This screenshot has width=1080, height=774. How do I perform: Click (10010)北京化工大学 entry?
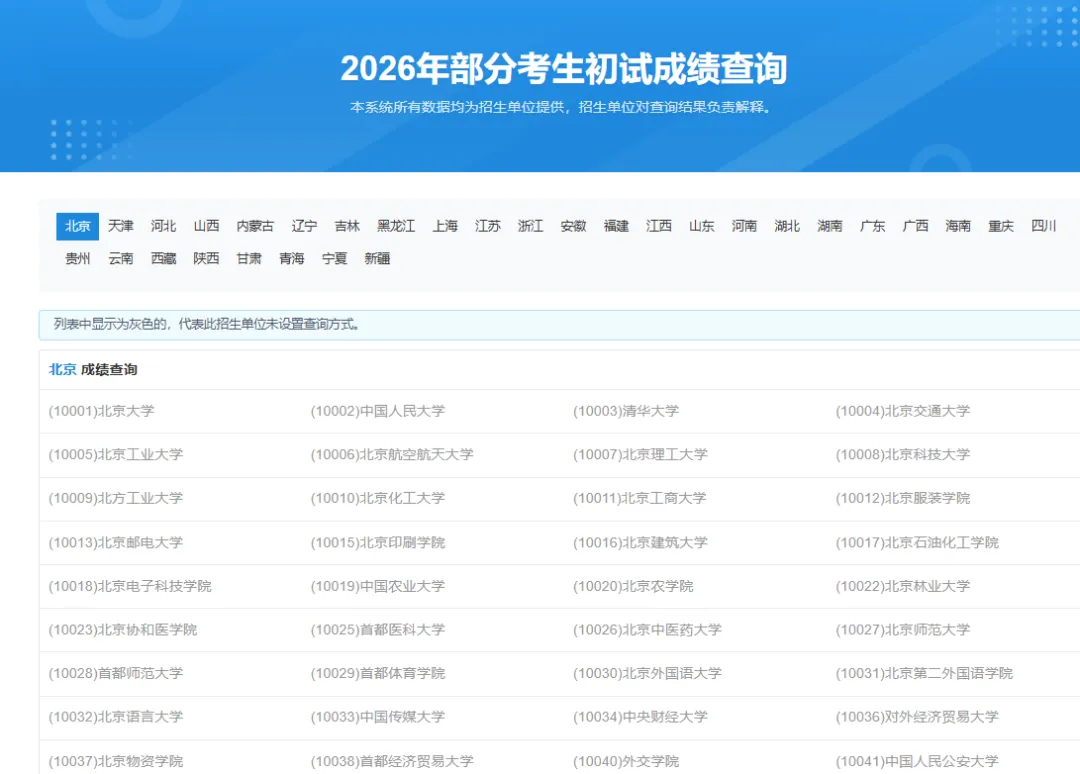tap(377, 498)
